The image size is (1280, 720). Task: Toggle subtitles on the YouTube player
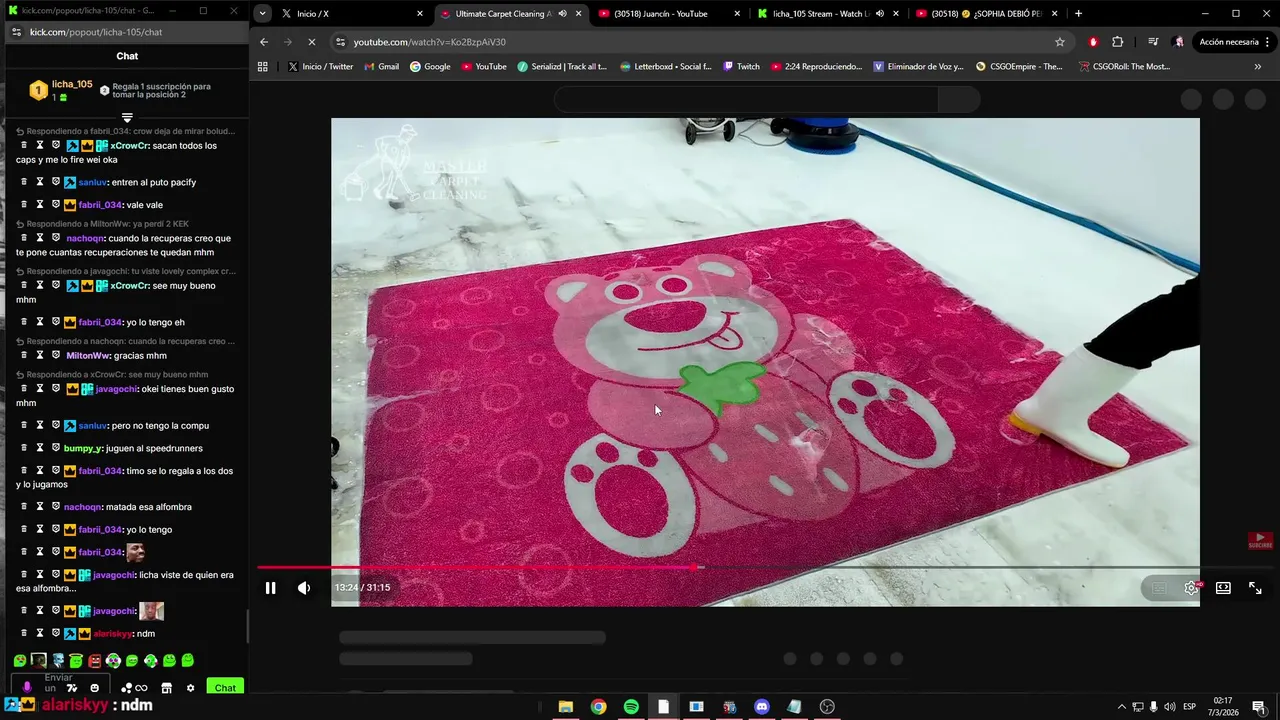point(1159,588)
